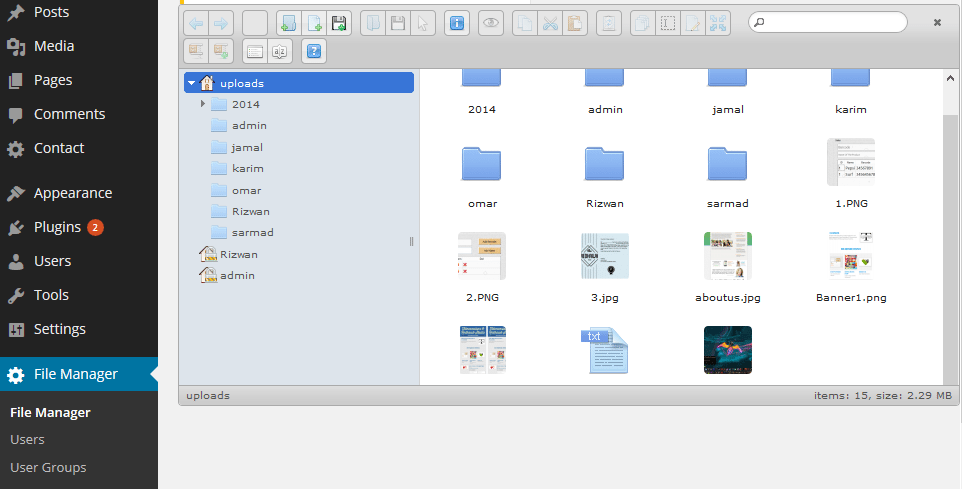Collapse the uploads root folder arrow
962x489 pixels.
click(x=191, y=83)
